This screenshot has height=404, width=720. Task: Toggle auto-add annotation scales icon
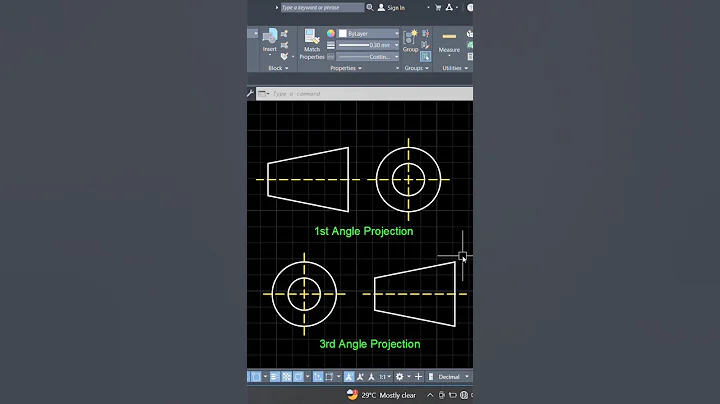coord(360,377)
